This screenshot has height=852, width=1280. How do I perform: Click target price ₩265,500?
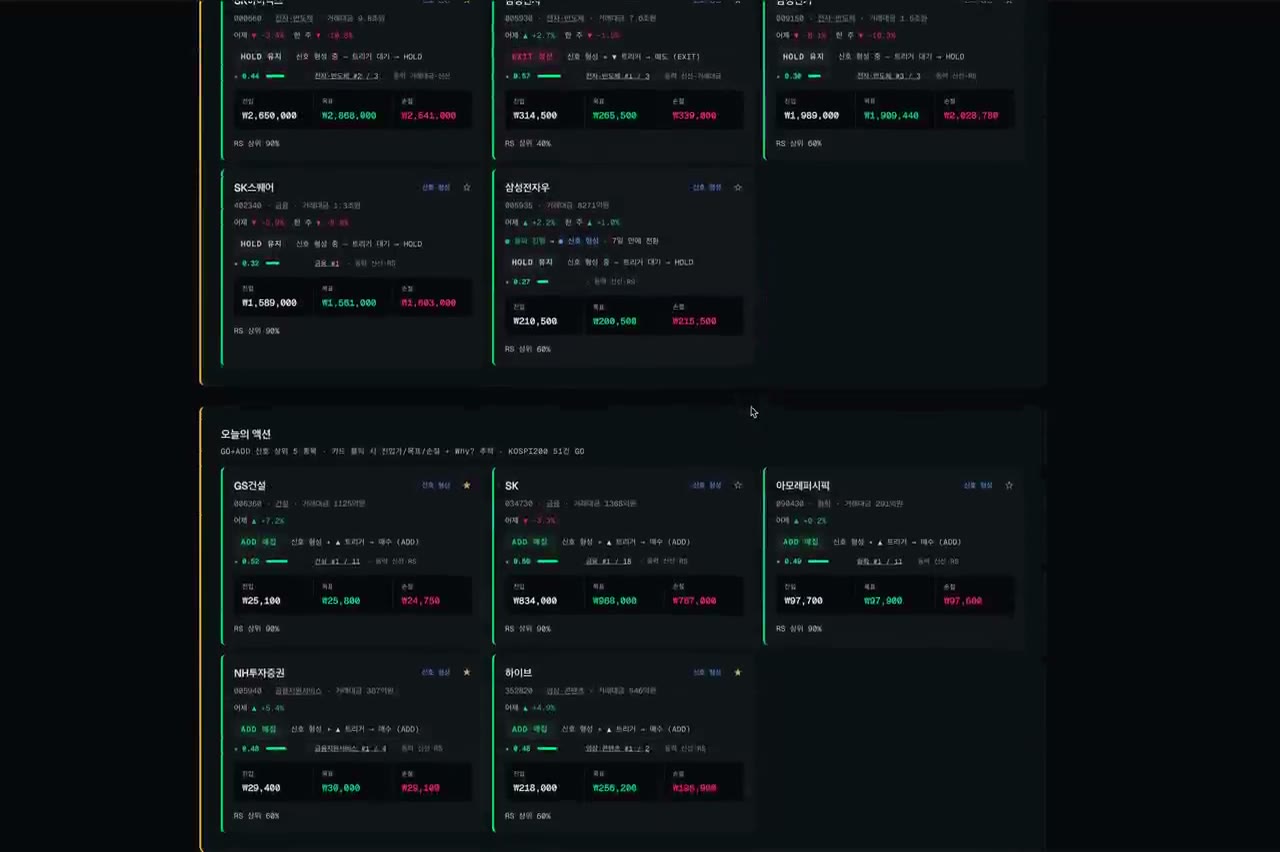point(614,115)
